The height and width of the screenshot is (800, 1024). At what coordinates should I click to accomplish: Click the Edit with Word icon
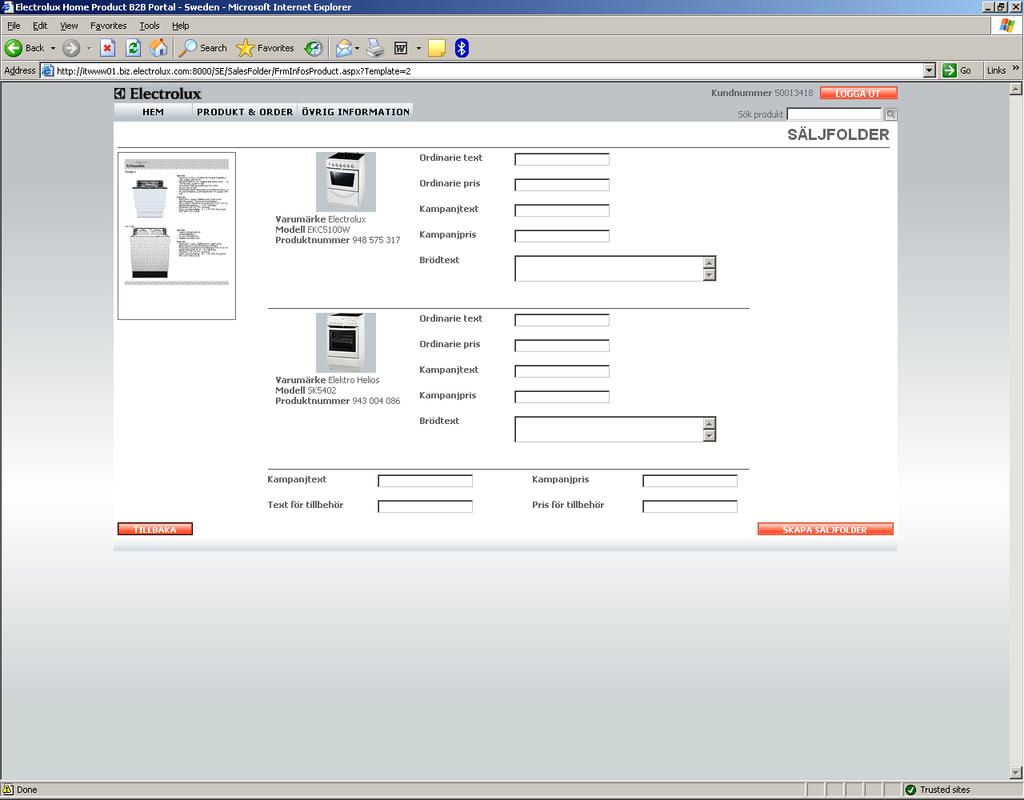pos(401,48)
